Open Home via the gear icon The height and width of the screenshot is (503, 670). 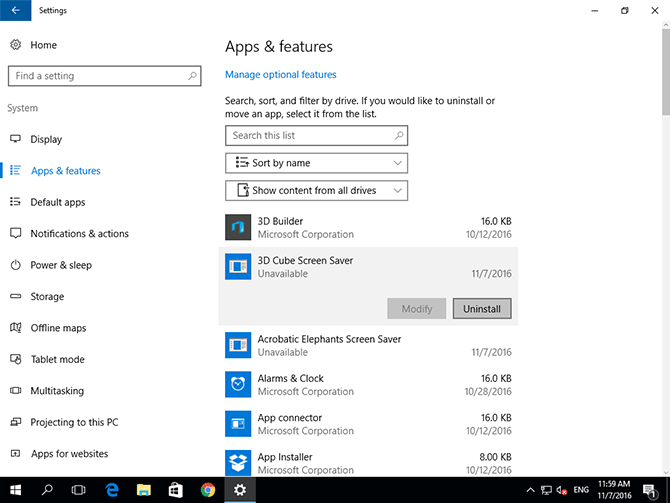16,45
